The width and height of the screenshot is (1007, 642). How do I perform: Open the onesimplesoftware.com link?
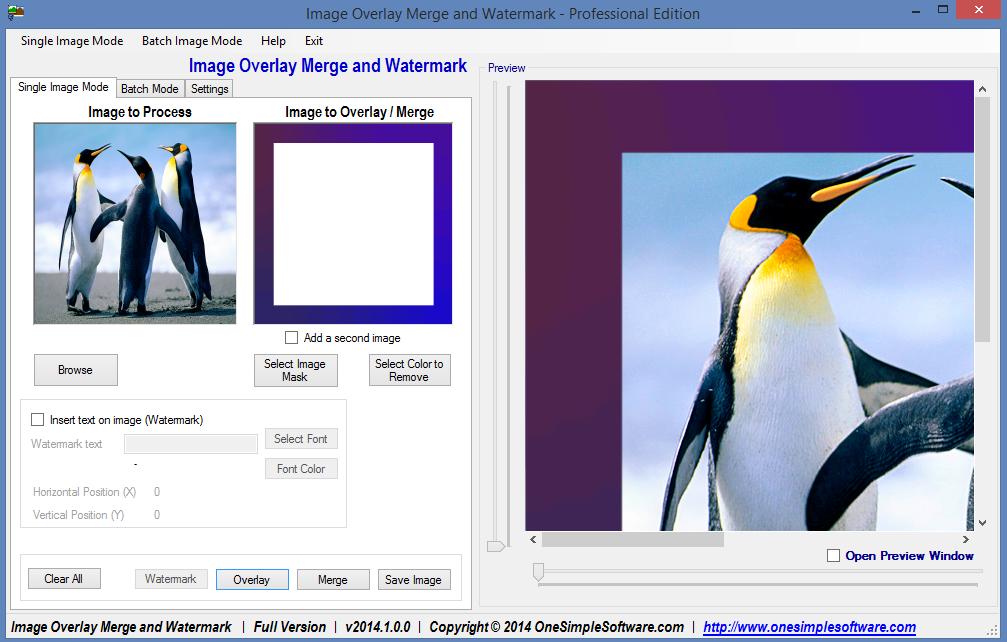click(809, 627)
